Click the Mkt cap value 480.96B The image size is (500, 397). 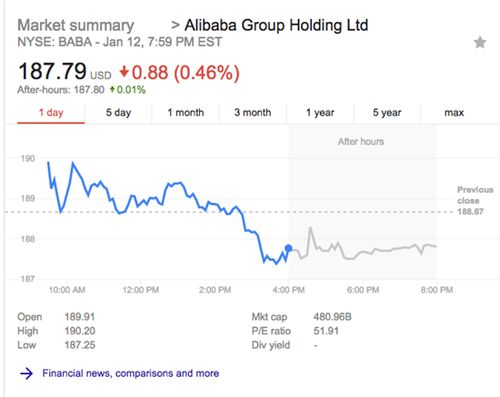[x=332, y=317]
